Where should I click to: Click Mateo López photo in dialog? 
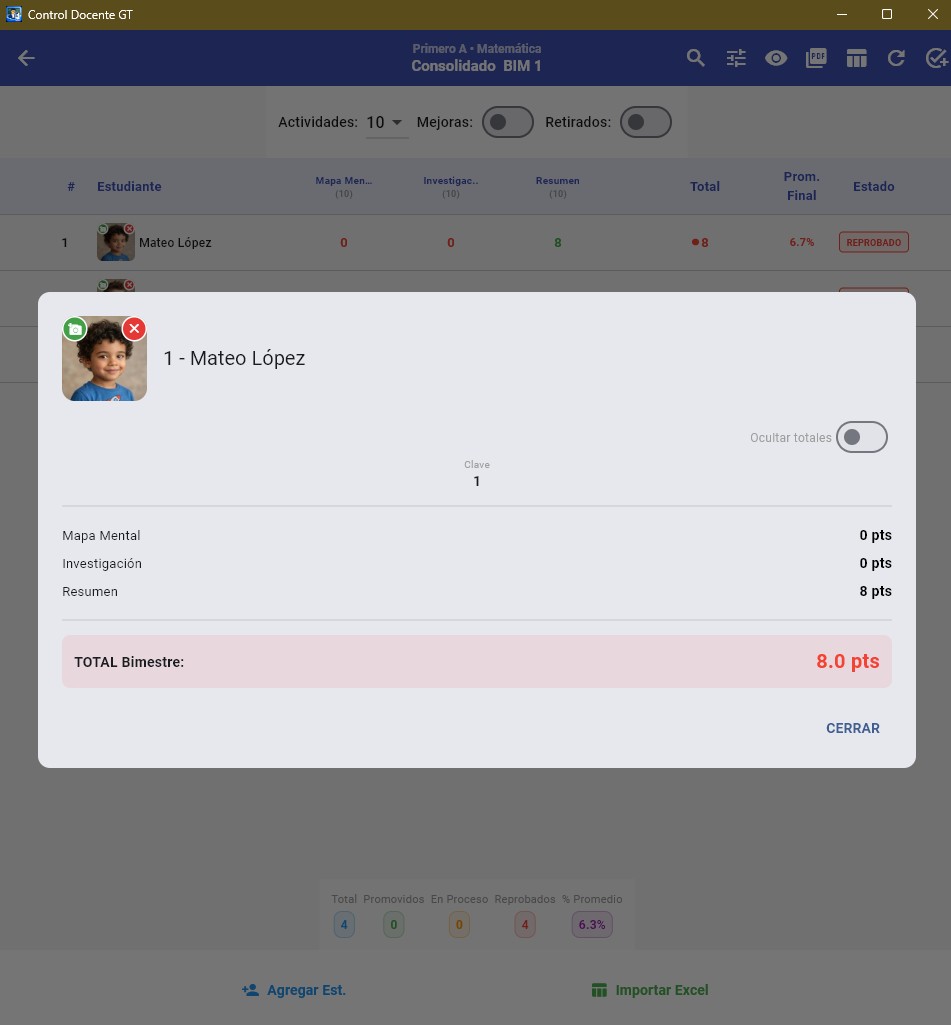point(105,358)
